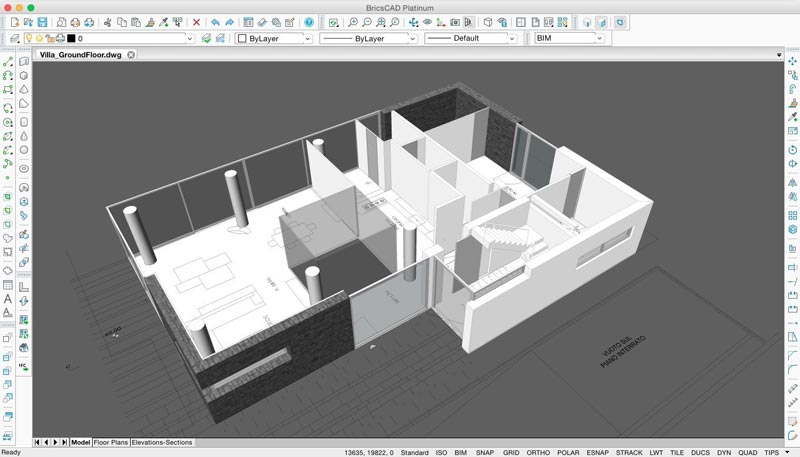Image resolution: width=800 pixels, height=457 pixels.
Task: Go to the last layout tab
Action: pyautogui.click(x=64, y=442)
